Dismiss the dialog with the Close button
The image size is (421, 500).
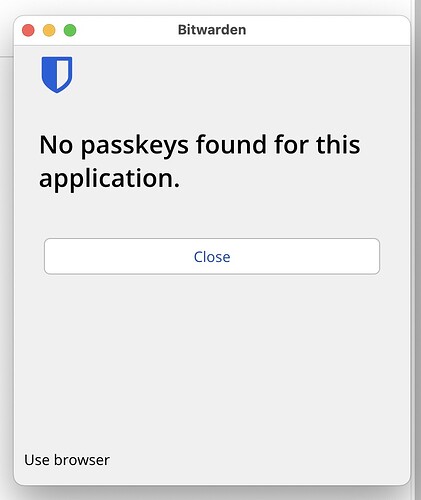[212, 256]
